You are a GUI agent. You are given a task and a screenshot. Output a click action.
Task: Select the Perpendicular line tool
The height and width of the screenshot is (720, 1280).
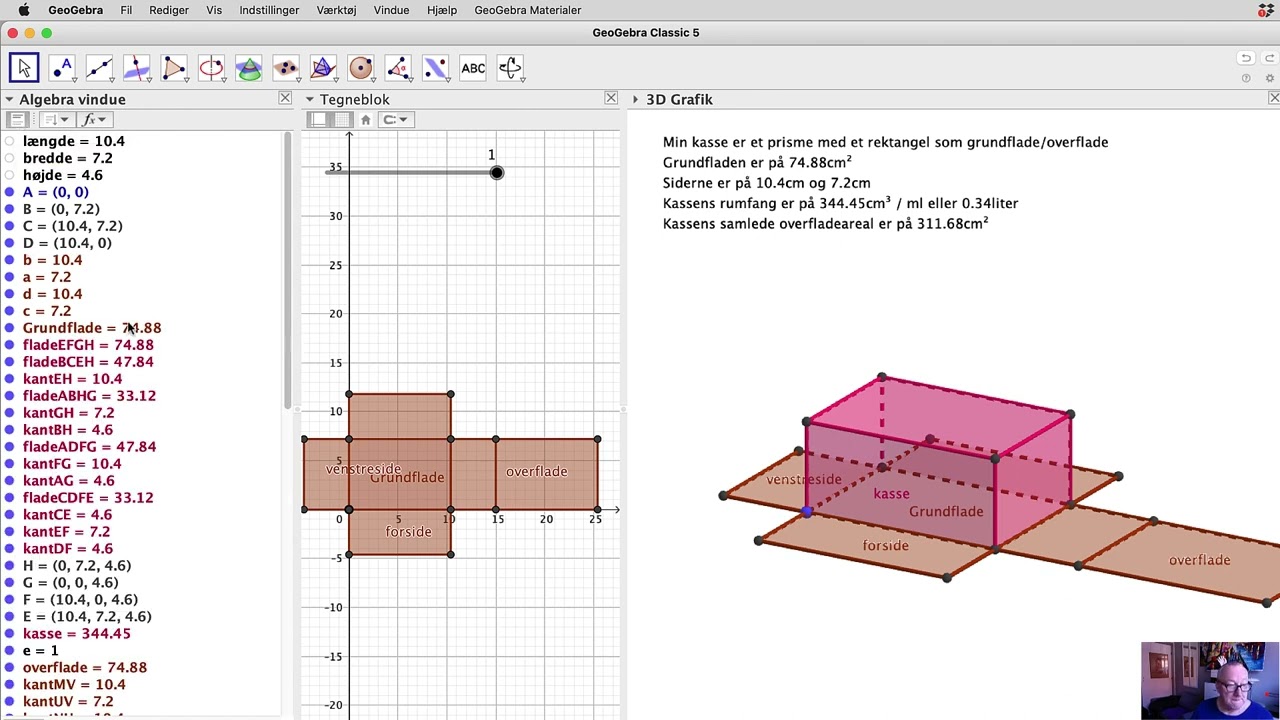tap(137, 68)
